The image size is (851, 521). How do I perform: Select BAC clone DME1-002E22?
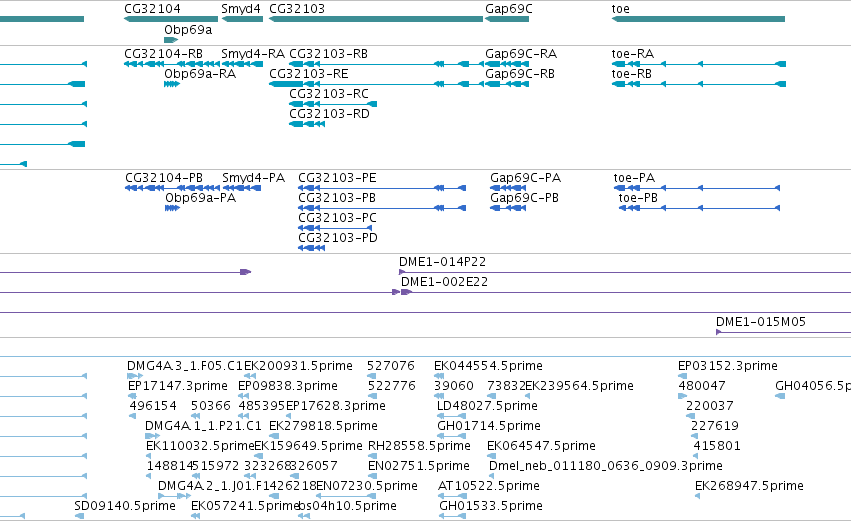(x=444, y=282)
